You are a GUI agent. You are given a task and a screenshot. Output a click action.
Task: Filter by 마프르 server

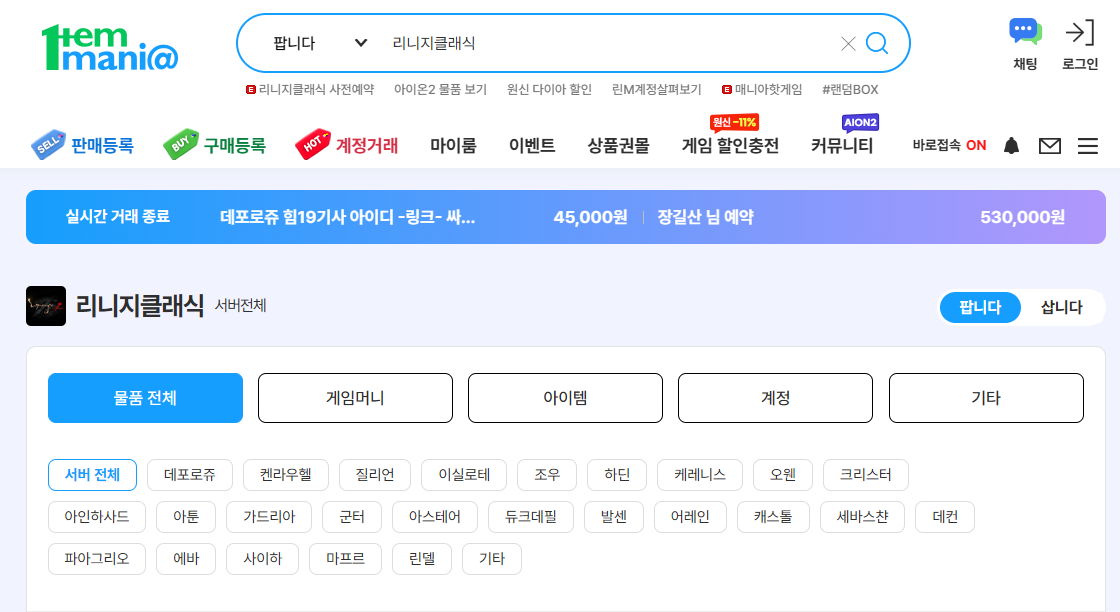[345, 559]
